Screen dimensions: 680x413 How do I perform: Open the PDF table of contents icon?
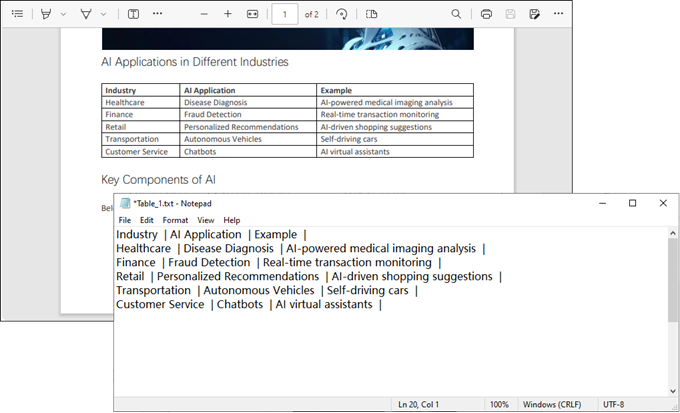coord(17,14)
